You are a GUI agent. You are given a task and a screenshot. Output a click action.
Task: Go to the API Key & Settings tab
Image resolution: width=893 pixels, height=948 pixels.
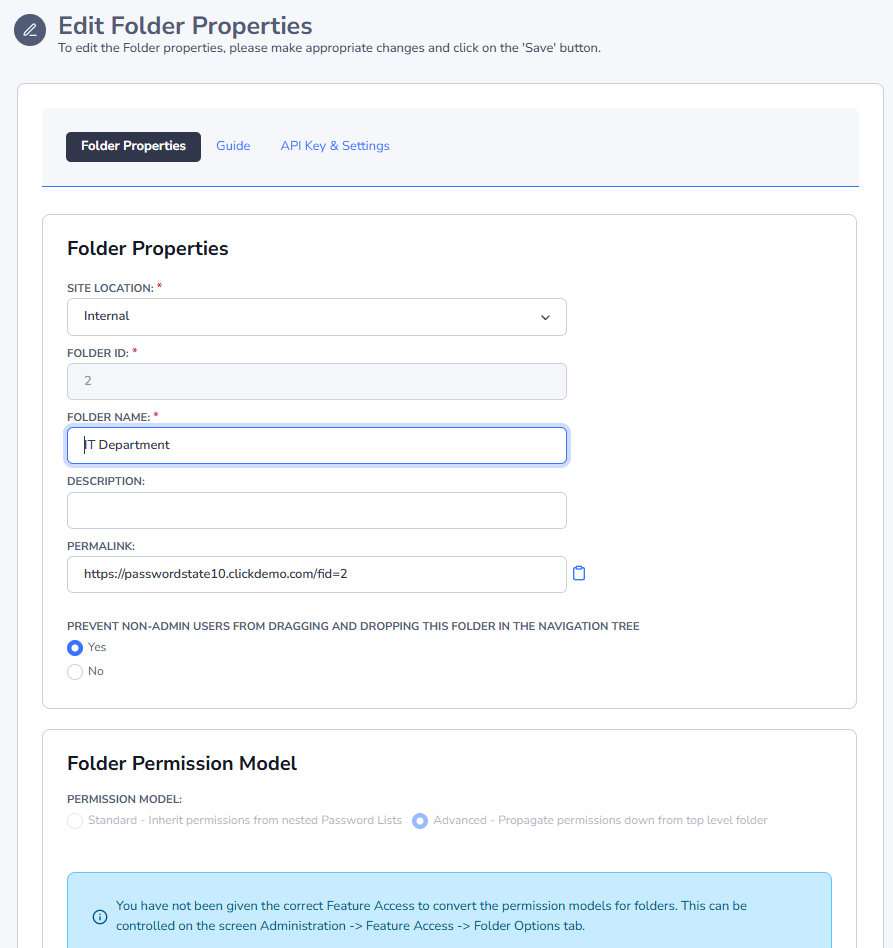(x=335, y=146)
